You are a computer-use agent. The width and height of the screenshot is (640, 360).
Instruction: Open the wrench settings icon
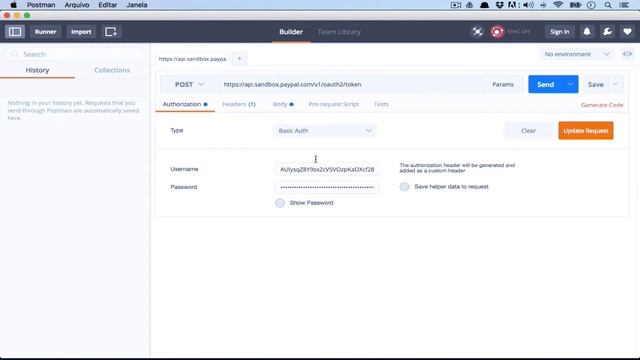pos(607,31)
